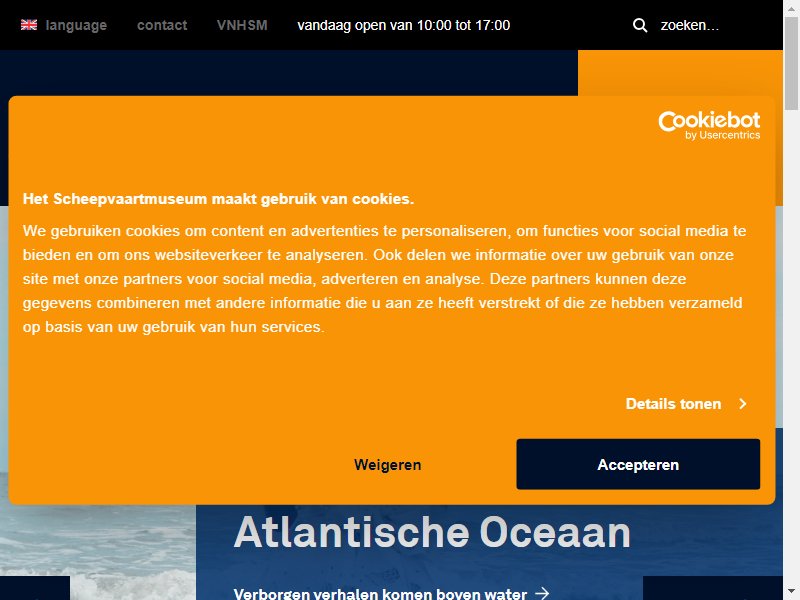Viewport: 800px width, 600px height.
Task: Open the Cookiebot by Usercentrics logo link
Action: tap(709, 125)
